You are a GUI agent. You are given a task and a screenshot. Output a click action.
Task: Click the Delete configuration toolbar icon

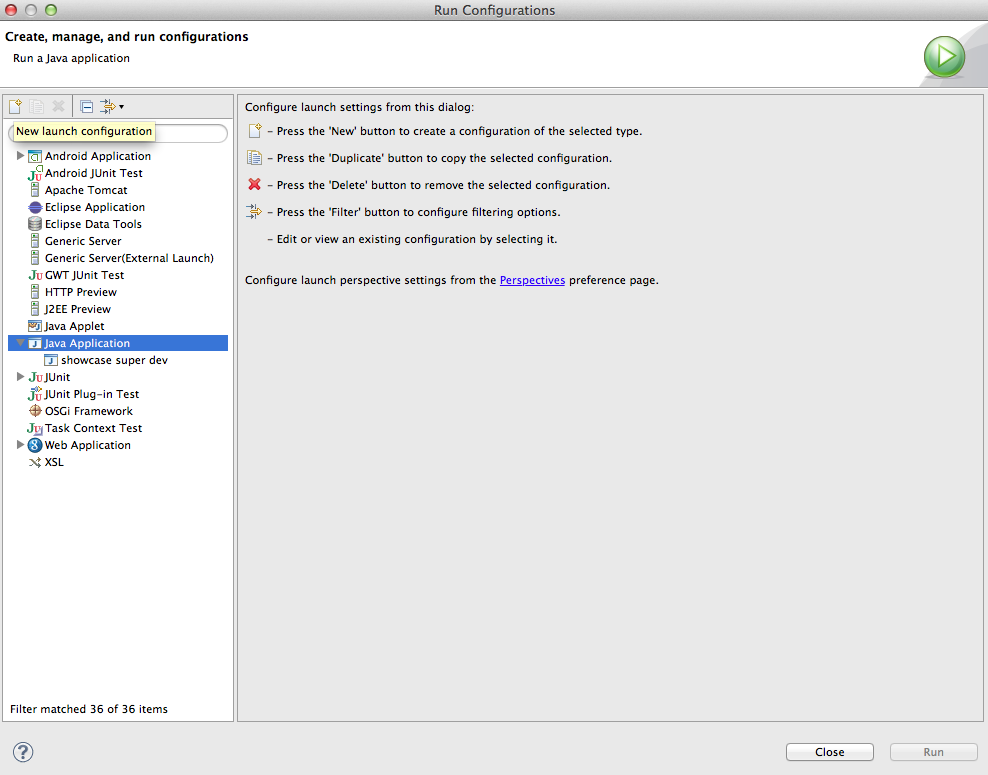(x=58, y=106)
